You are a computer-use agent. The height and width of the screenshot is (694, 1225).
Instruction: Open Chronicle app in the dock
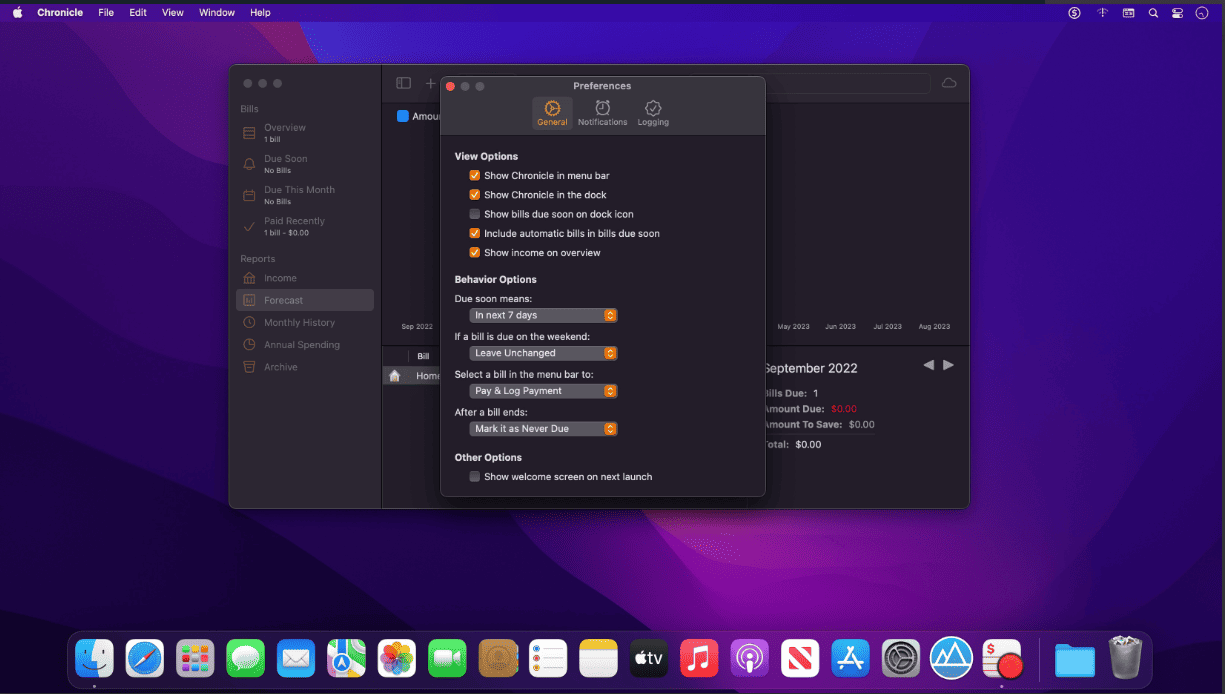click(1002, 659)
